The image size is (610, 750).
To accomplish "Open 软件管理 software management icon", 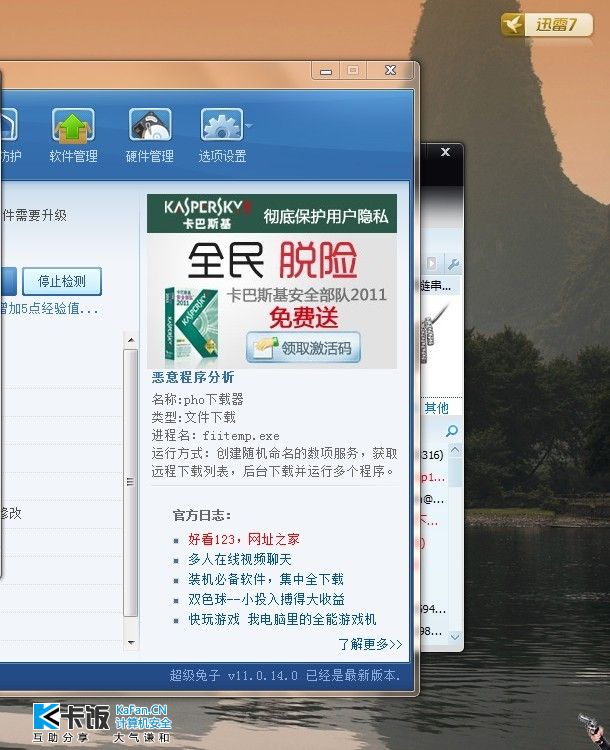I will pyautogui.click(x=73, y=135).
